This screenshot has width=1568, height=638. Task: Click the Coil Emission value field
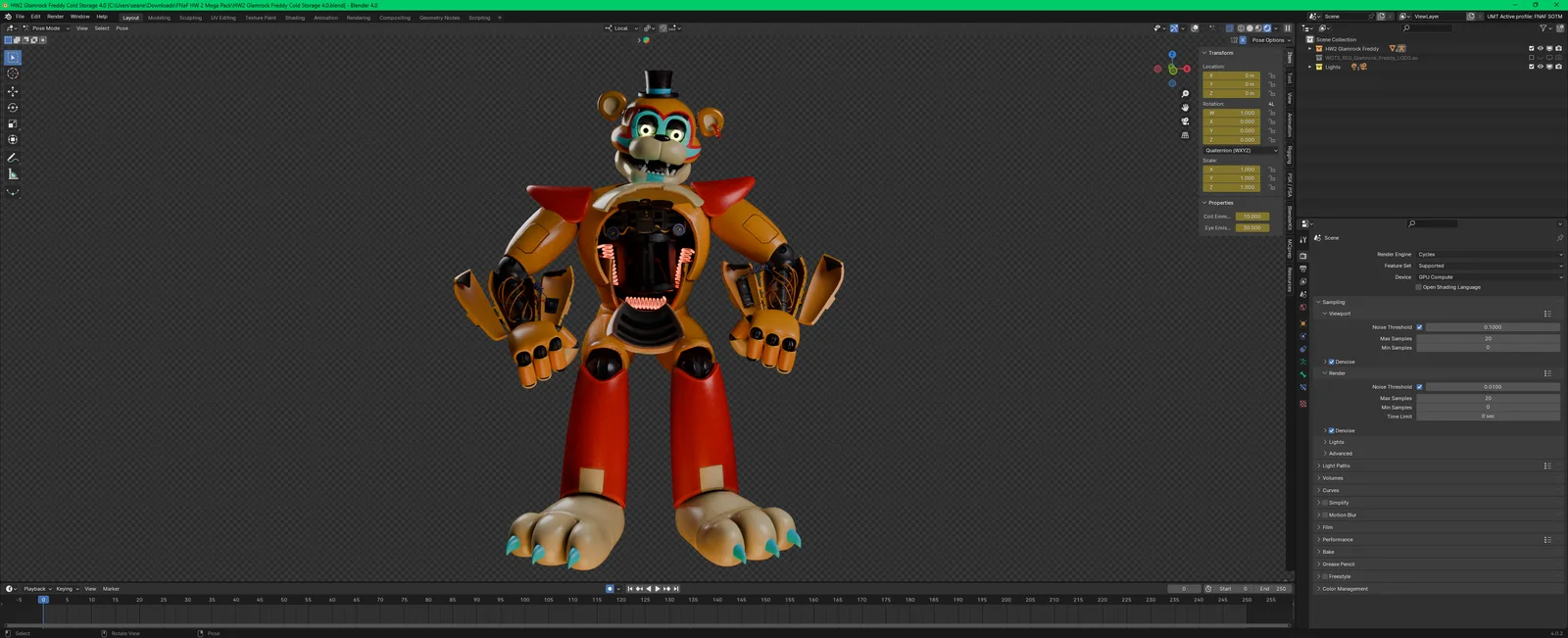(x=1251, y=217)
